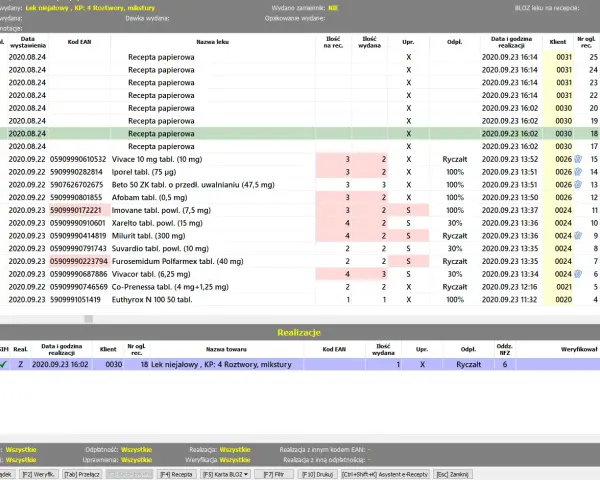Click realization time 2020.09.23 11:32 cell
Image resolution: width=600 pixels, height=480 pixels.
[510, 299]
